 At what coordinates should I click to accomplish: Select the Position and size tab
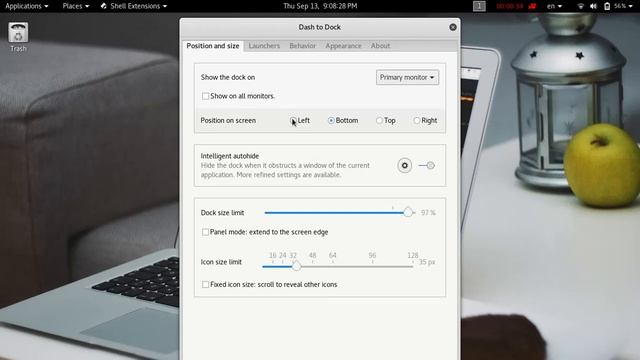[x=213, y=46]
